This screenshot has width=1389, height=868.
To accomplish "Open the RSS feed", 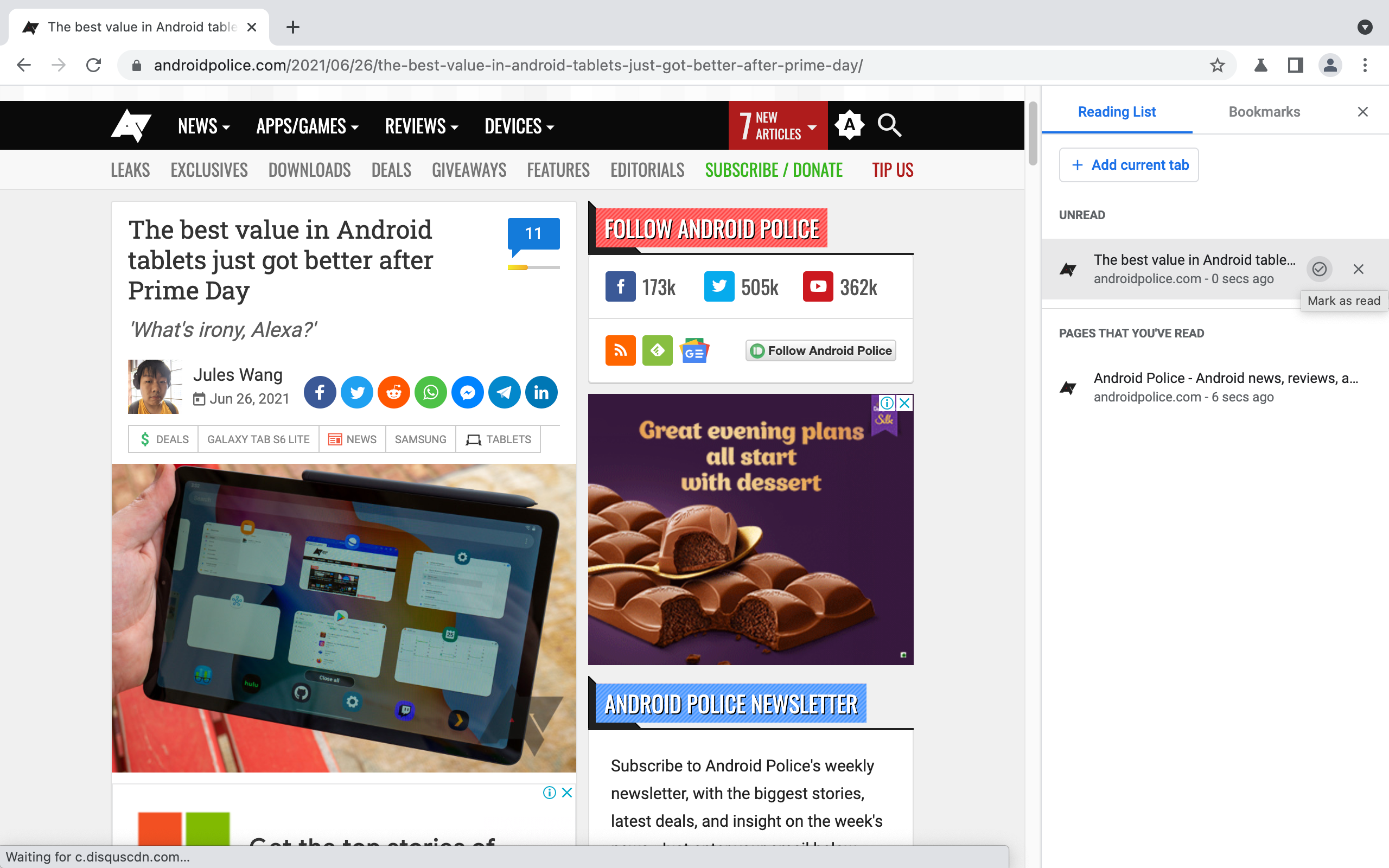I will coord(620,350).
